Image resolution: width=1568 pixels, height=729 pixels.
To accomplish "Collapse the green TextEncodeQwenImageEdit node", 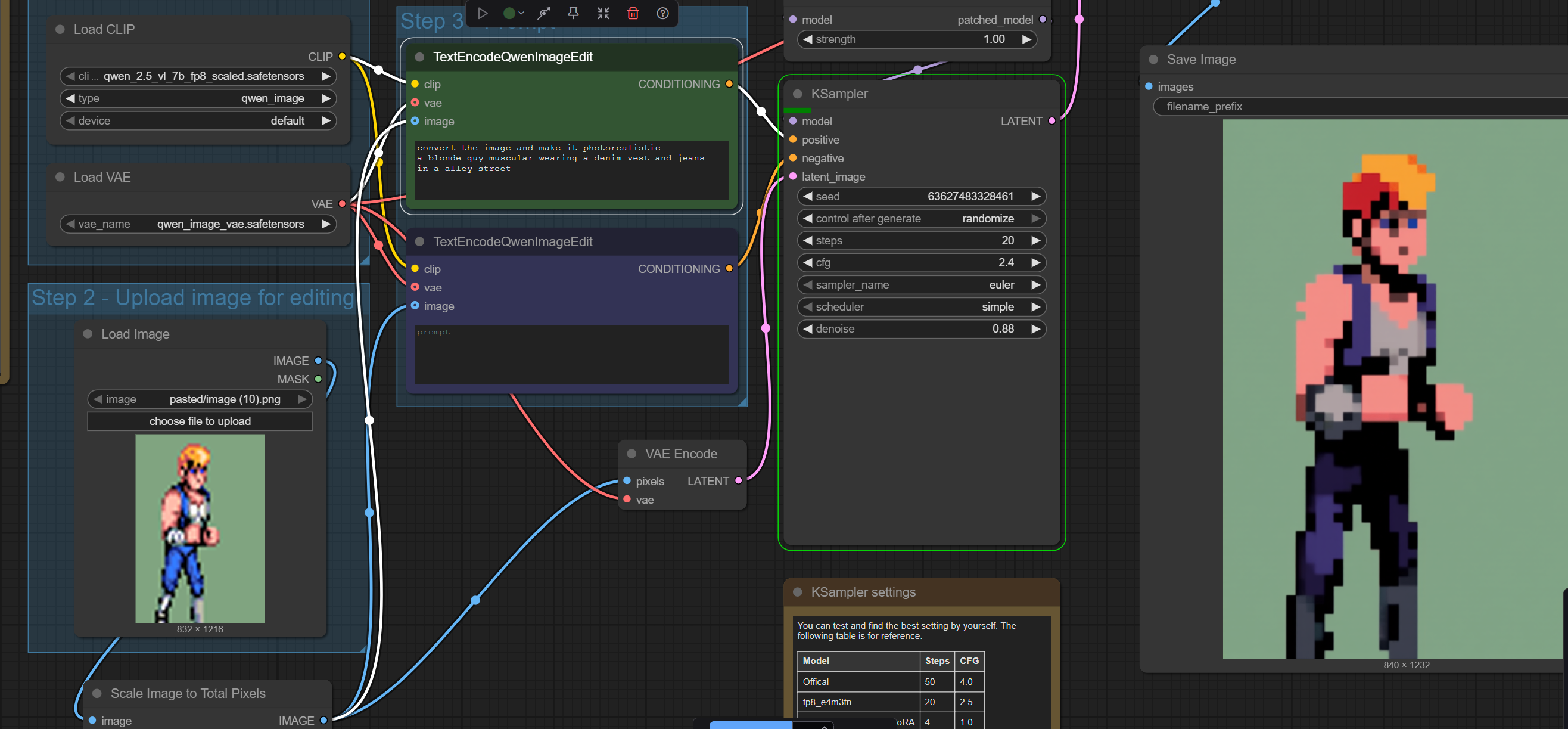I will pos(419,57).
